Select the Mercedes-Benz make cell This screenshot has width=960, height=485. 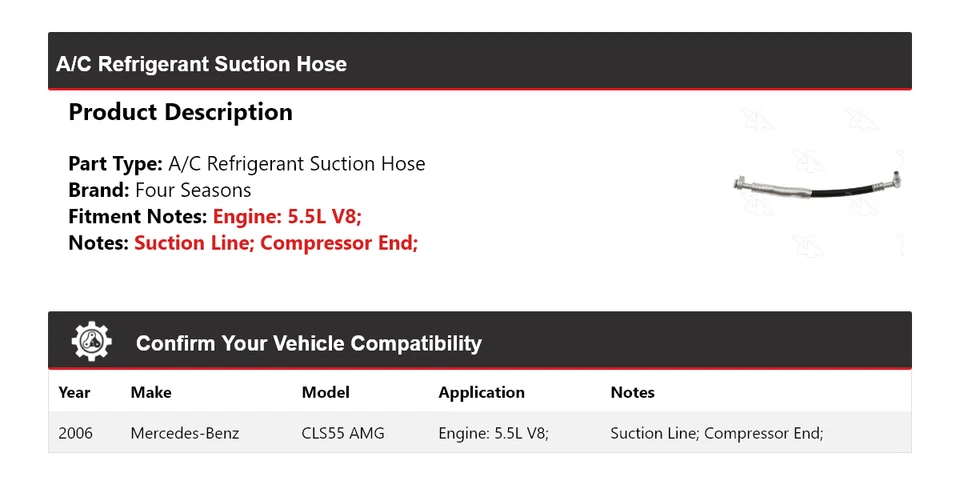click(184, 433)
